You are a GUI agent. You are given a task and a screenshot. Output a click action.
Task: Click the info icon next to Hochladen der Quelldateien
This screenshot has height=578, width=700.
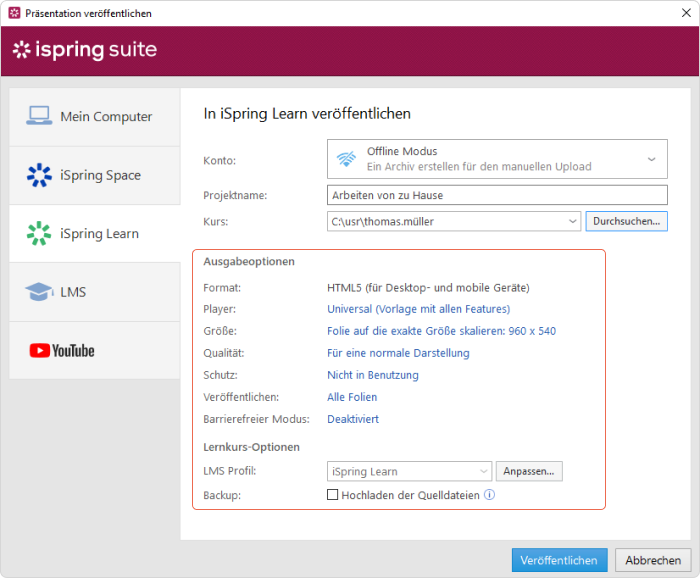(x=489, y=495)
